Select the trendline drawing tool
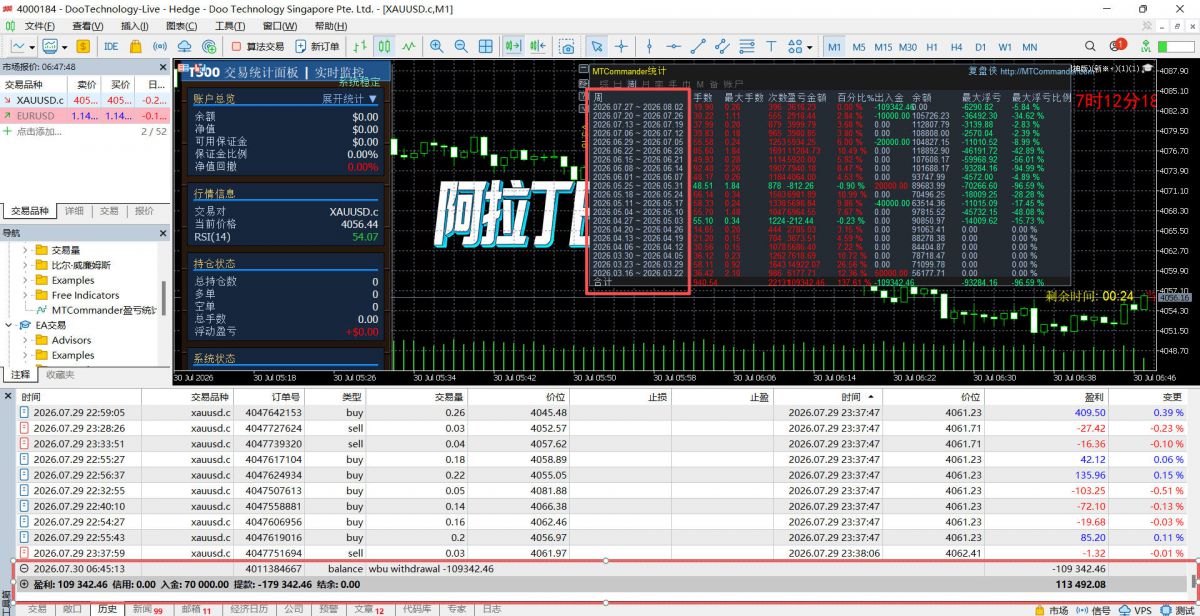This screenshot has height=616, width=1200. click(x=698, y=46)
